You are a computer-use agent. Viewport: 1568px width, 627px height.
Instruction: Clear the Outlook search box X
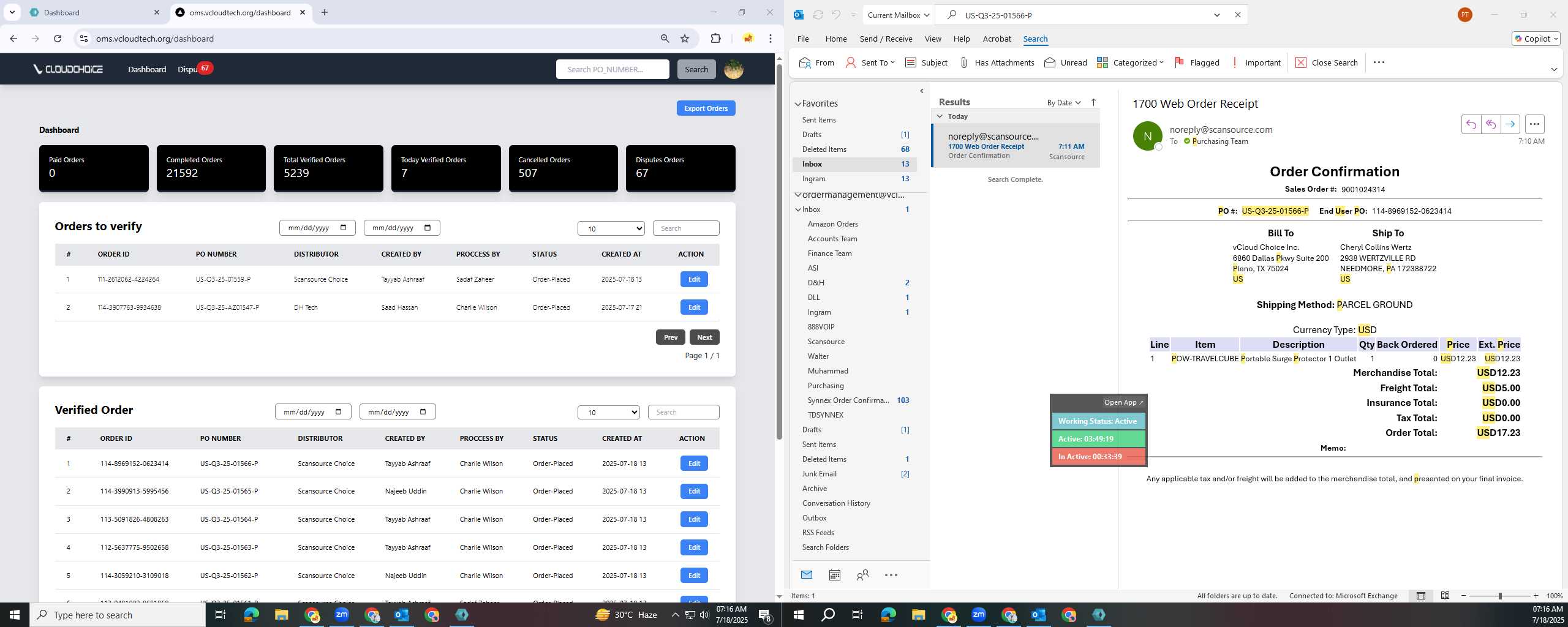[1237, 15]
